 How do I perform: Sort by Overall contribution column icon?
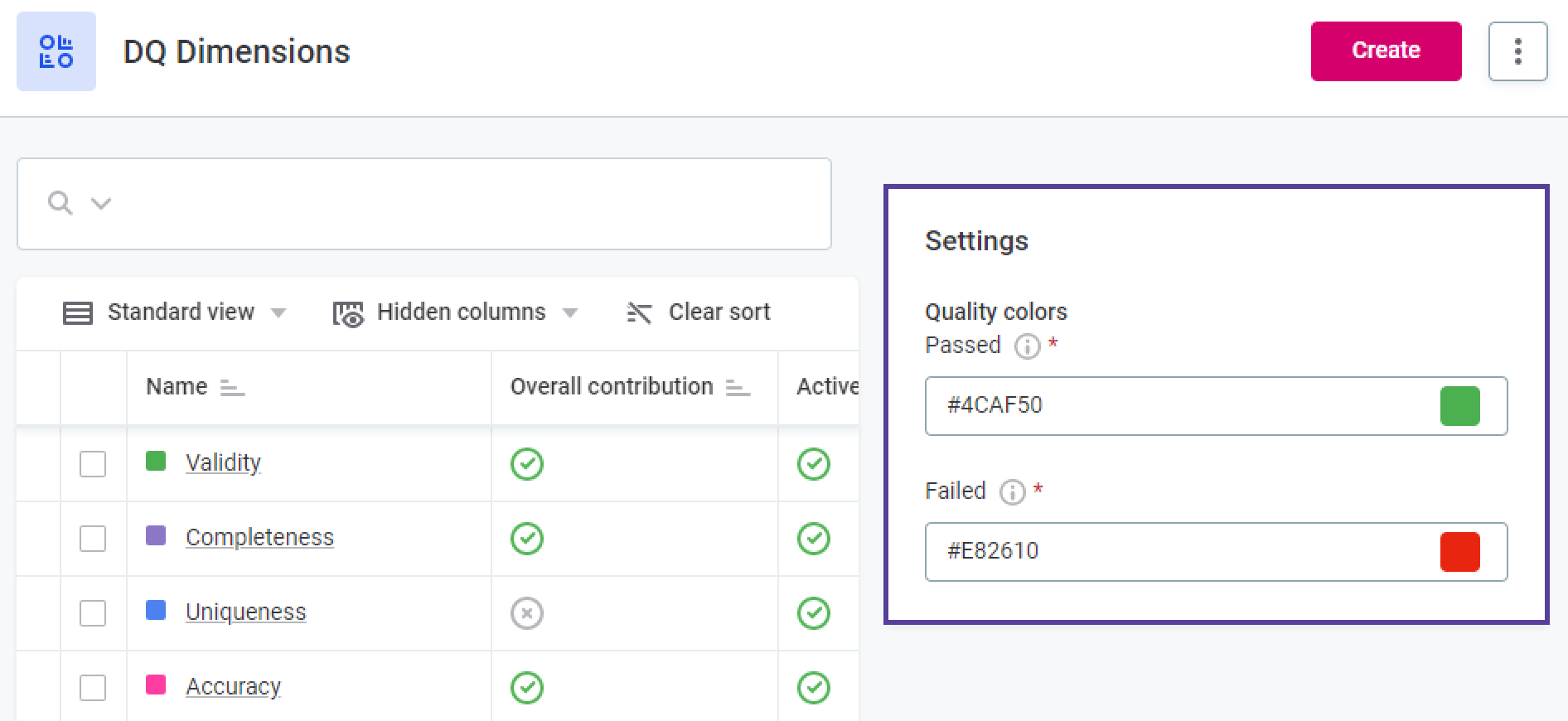(x=738, y=387)
